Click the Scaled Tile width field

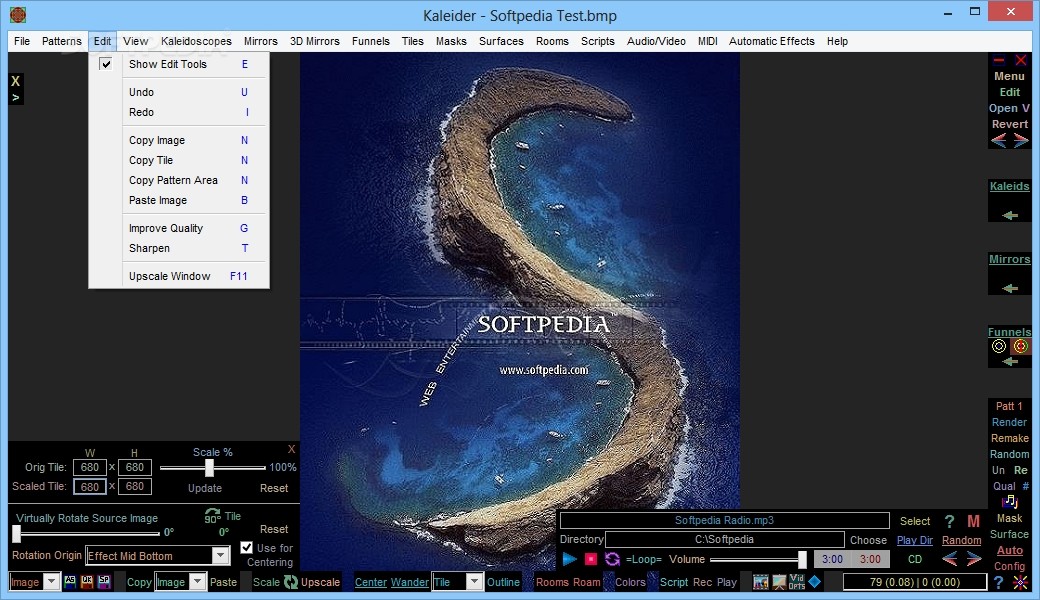pos(90,487)
